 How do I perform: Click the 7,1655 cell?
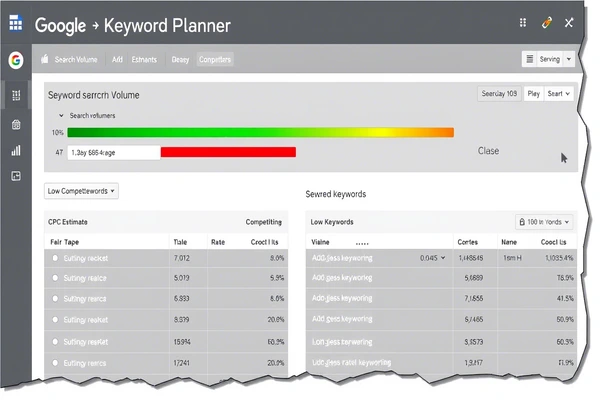[474, 298]
